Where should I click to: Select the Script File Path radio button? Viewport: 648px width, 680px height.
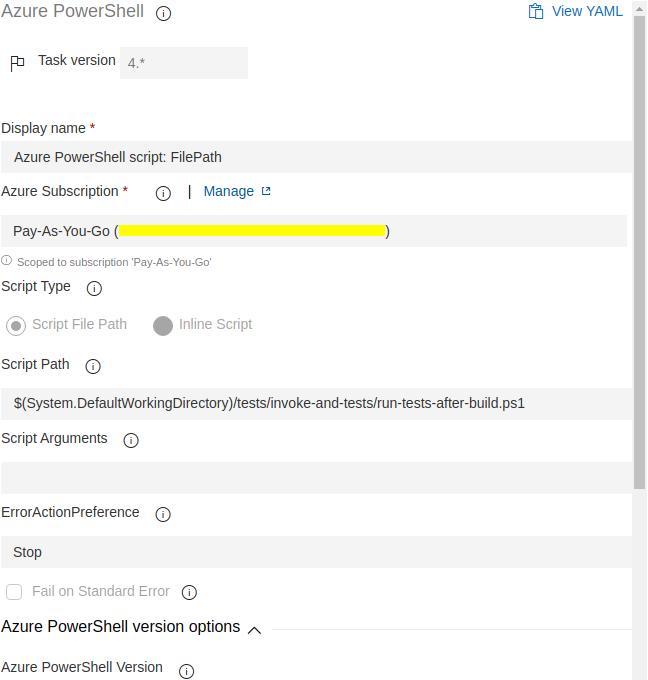coord(16,326)
